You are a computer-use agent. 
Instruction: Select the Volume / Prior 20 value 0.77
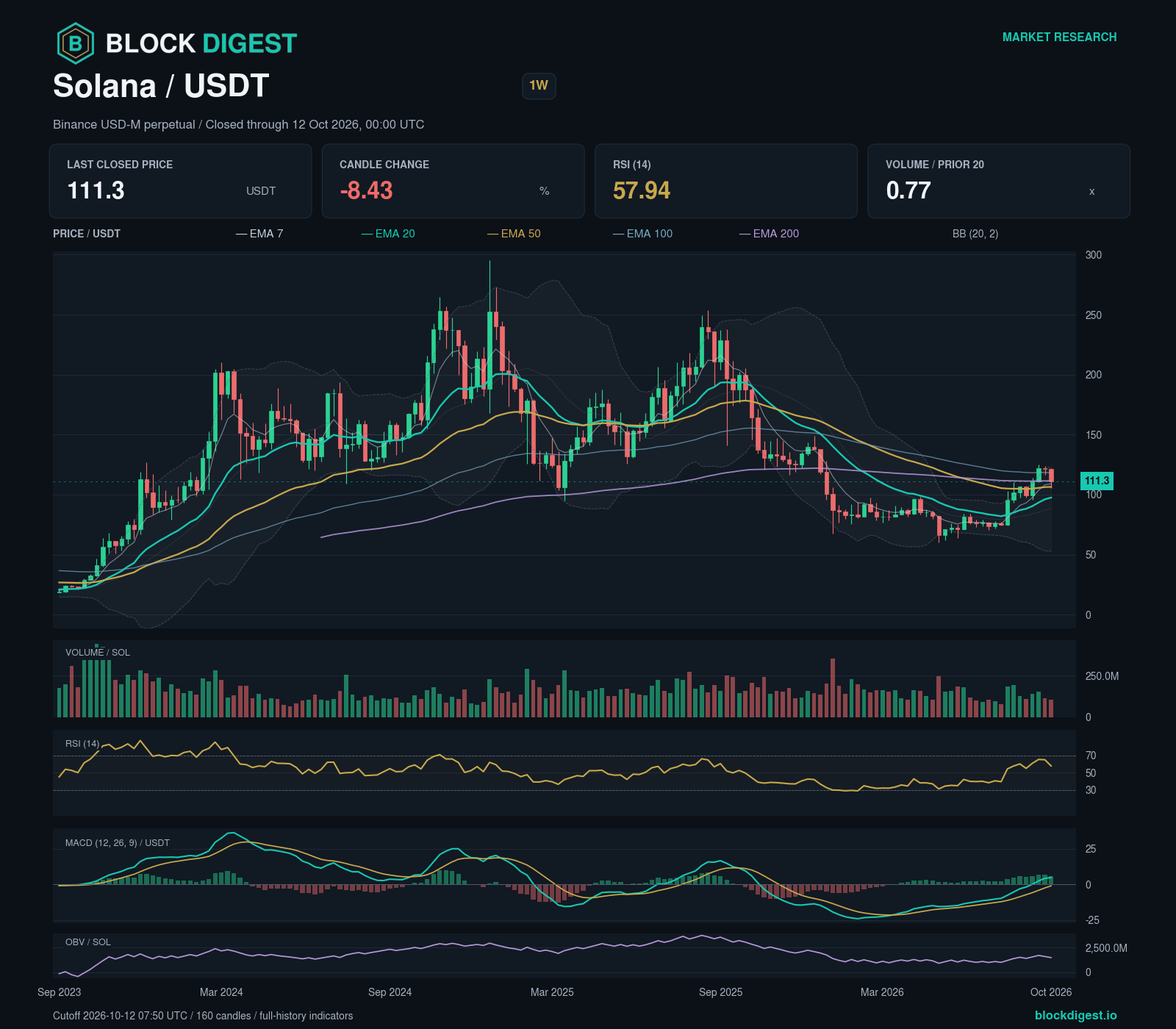(x=908, y=191)
